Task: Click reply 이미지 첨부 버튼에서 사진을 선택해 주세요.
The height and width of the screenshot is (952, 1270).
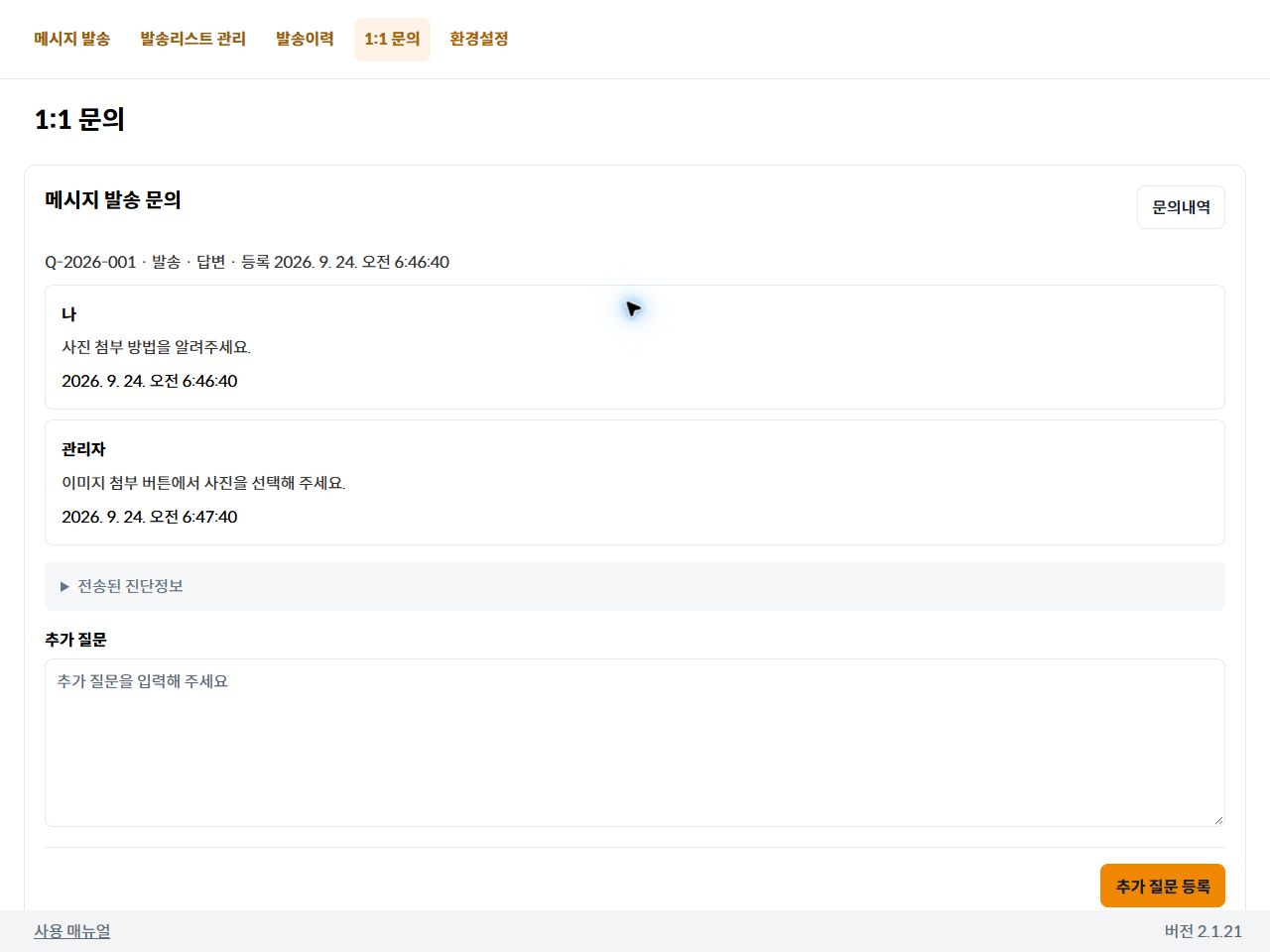Action: (x=203, y=483)
